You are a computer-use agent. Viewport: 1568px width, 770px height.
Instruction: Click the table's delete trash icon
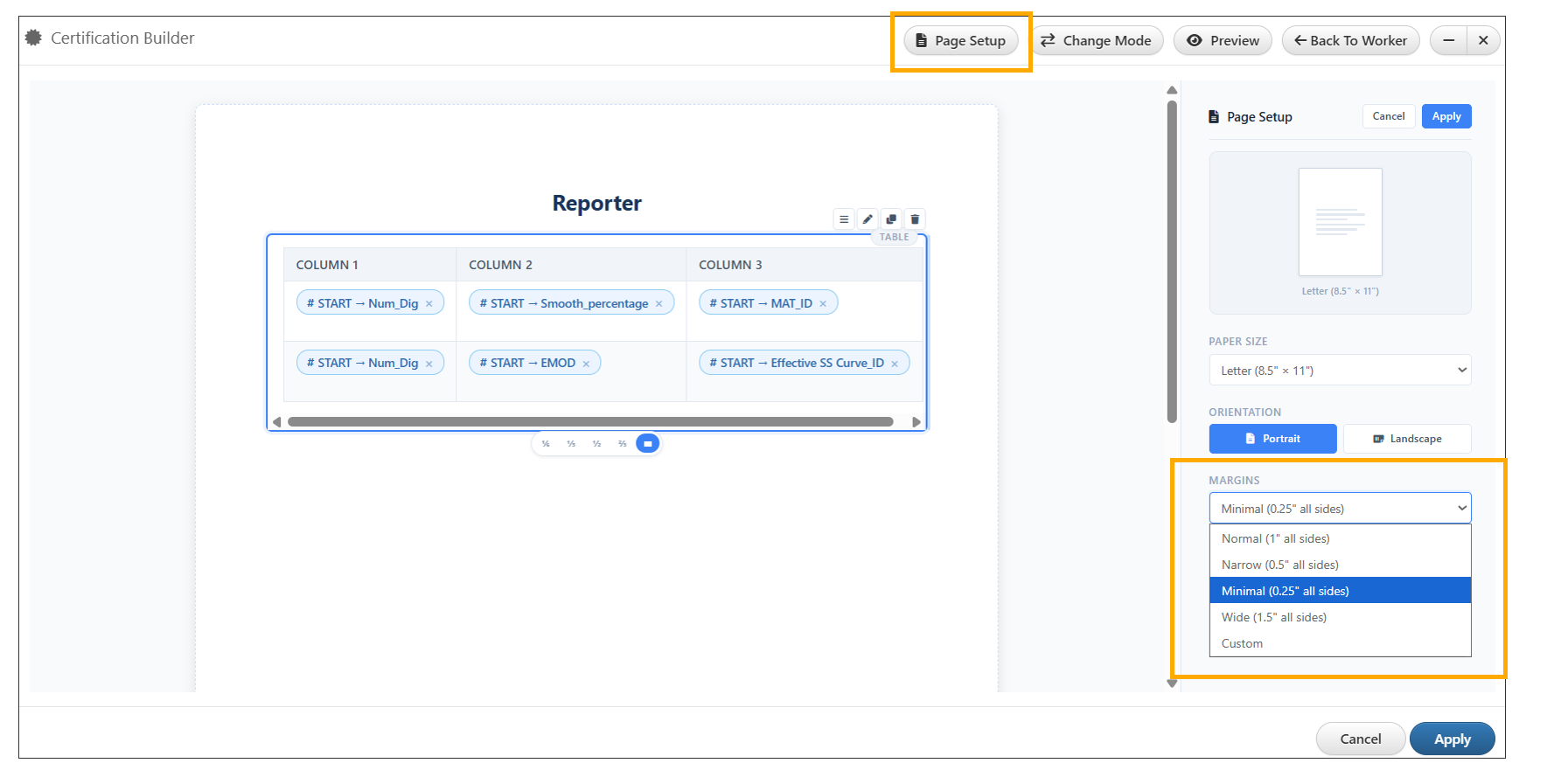tap(915, 219)
